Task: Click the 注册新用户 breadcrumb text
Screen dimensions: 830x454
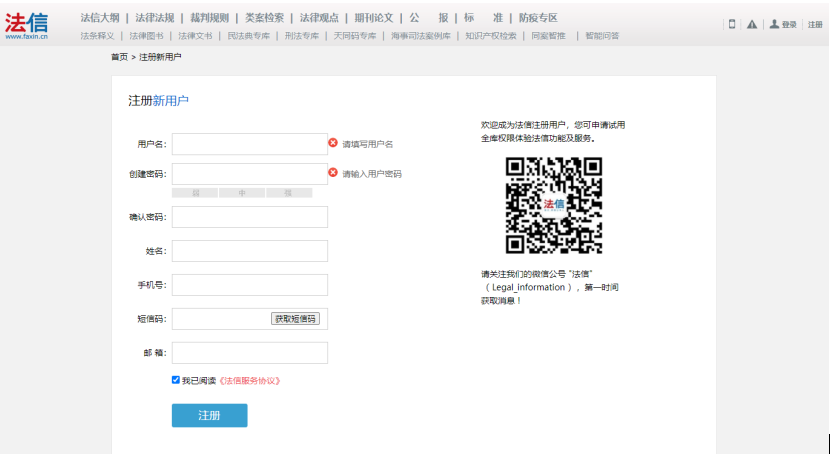Action: [160, 57]
